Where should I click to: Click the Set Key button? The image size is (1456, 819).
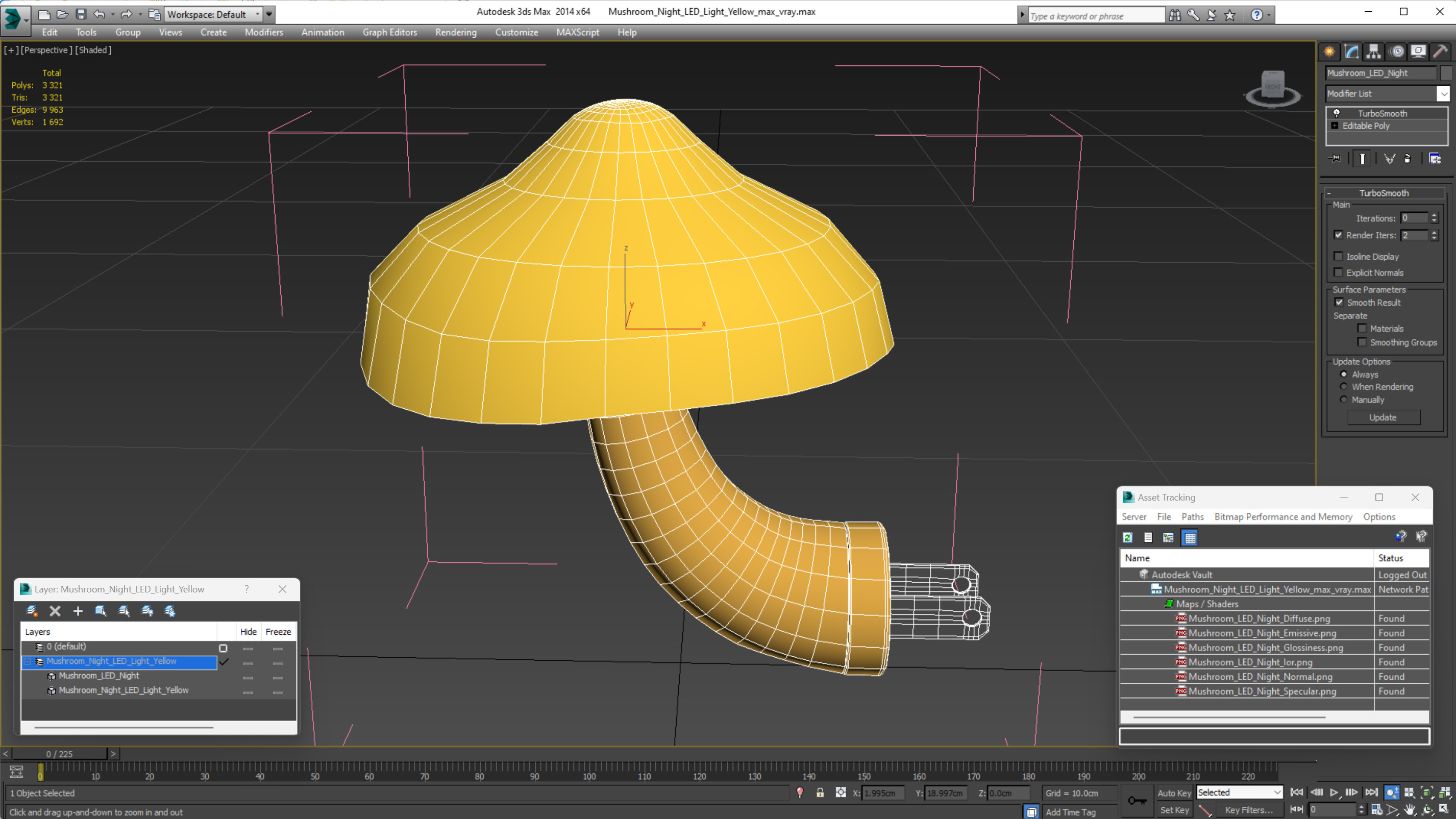pyautogui.click(x=1174, y=810)
